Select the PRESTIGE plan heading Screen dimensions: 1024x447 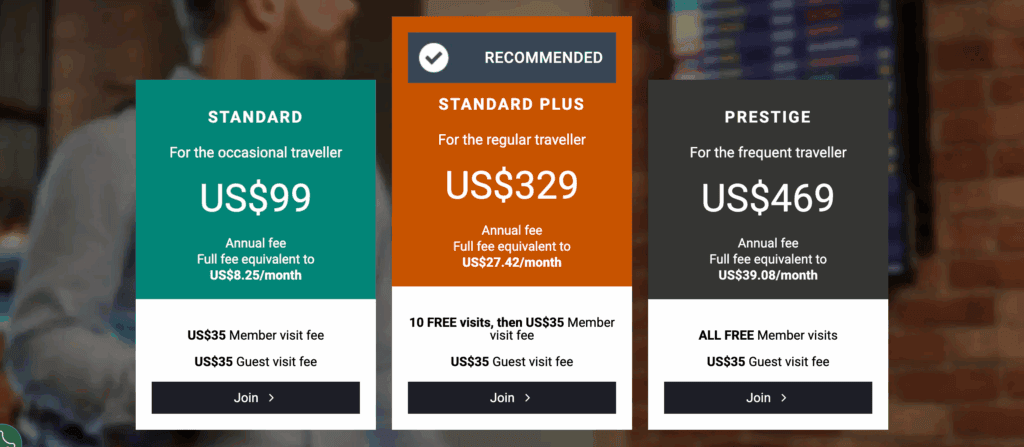coord(767,118)
